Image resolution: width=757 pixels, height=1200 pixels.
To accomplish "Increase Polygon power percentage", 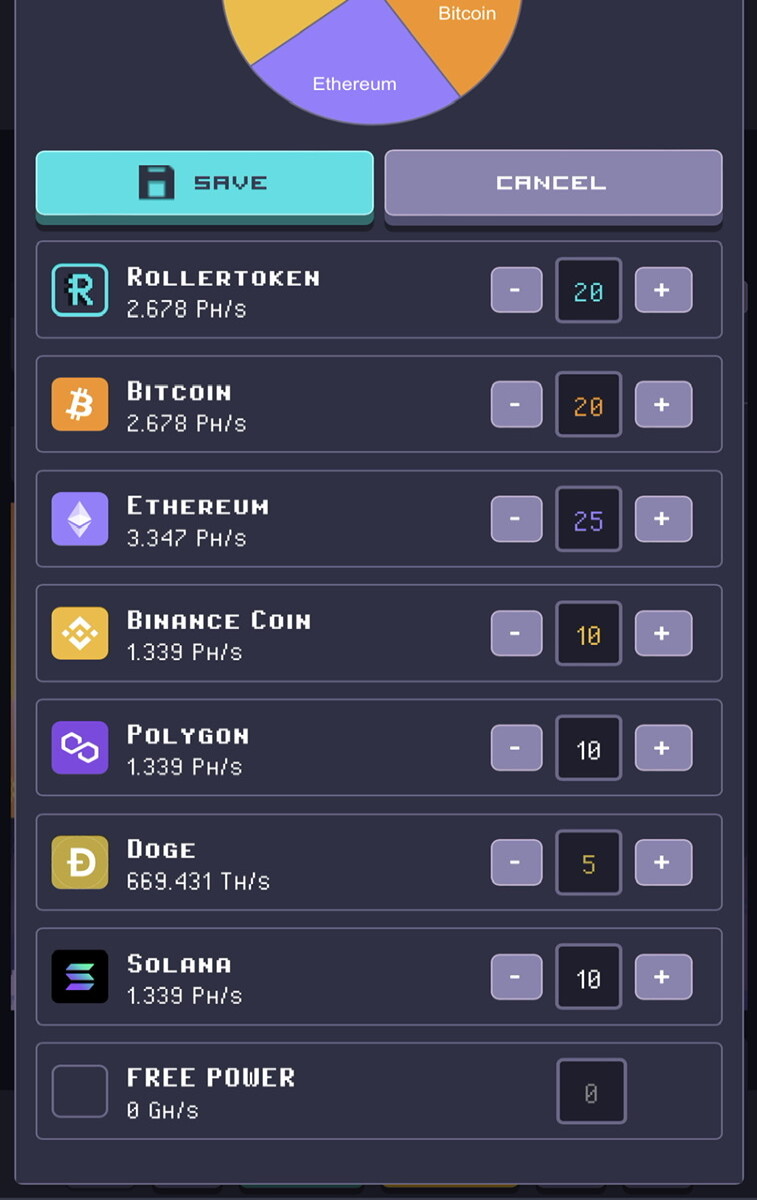I will [x=663, y=748].
